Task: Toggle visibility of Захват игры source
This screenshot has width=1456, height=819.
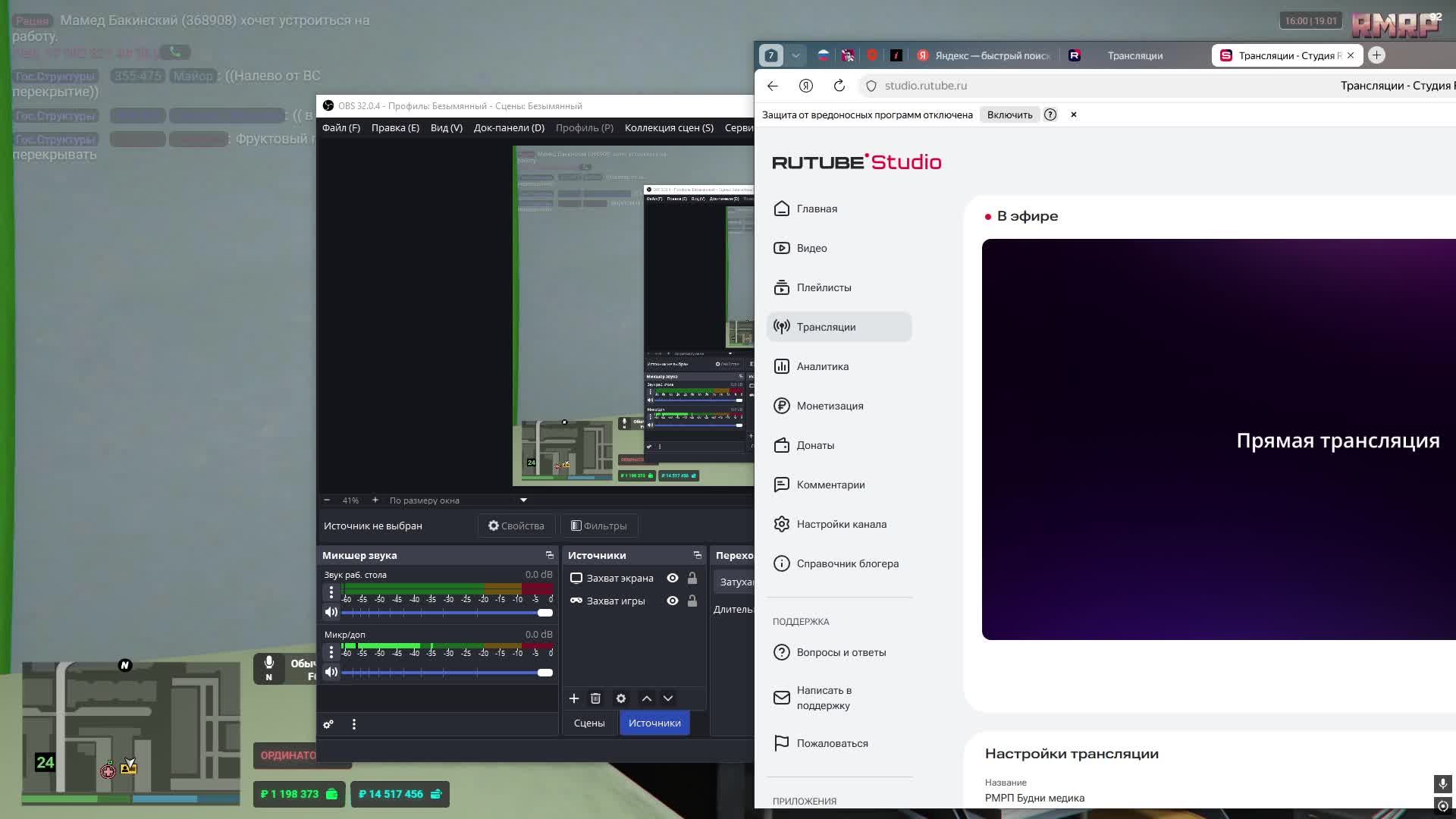Action: 673,601
